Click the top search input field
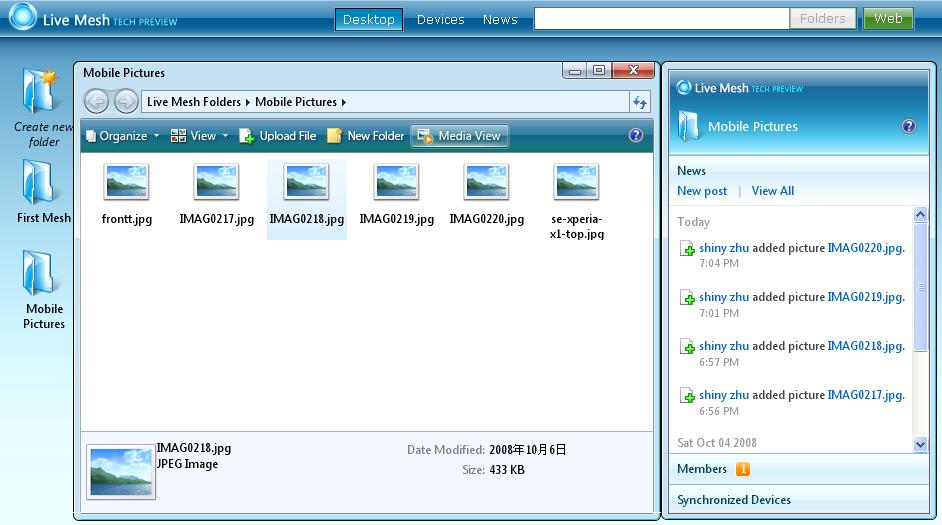942x525 pixels. pos(661,19)
